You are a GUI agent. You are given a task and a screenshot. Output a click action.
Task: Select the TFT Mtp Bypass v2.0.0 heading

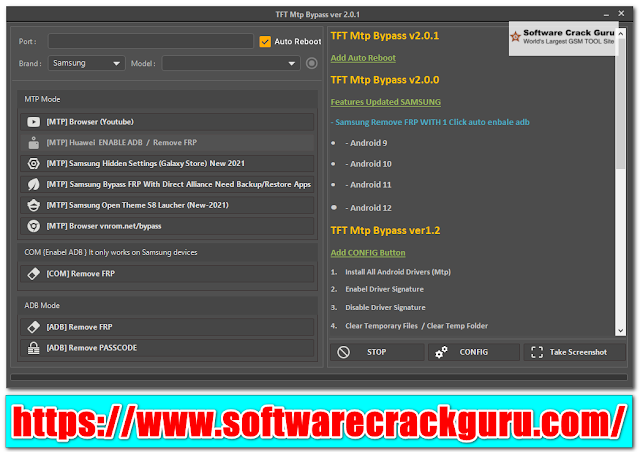click(x=384, y=80)
